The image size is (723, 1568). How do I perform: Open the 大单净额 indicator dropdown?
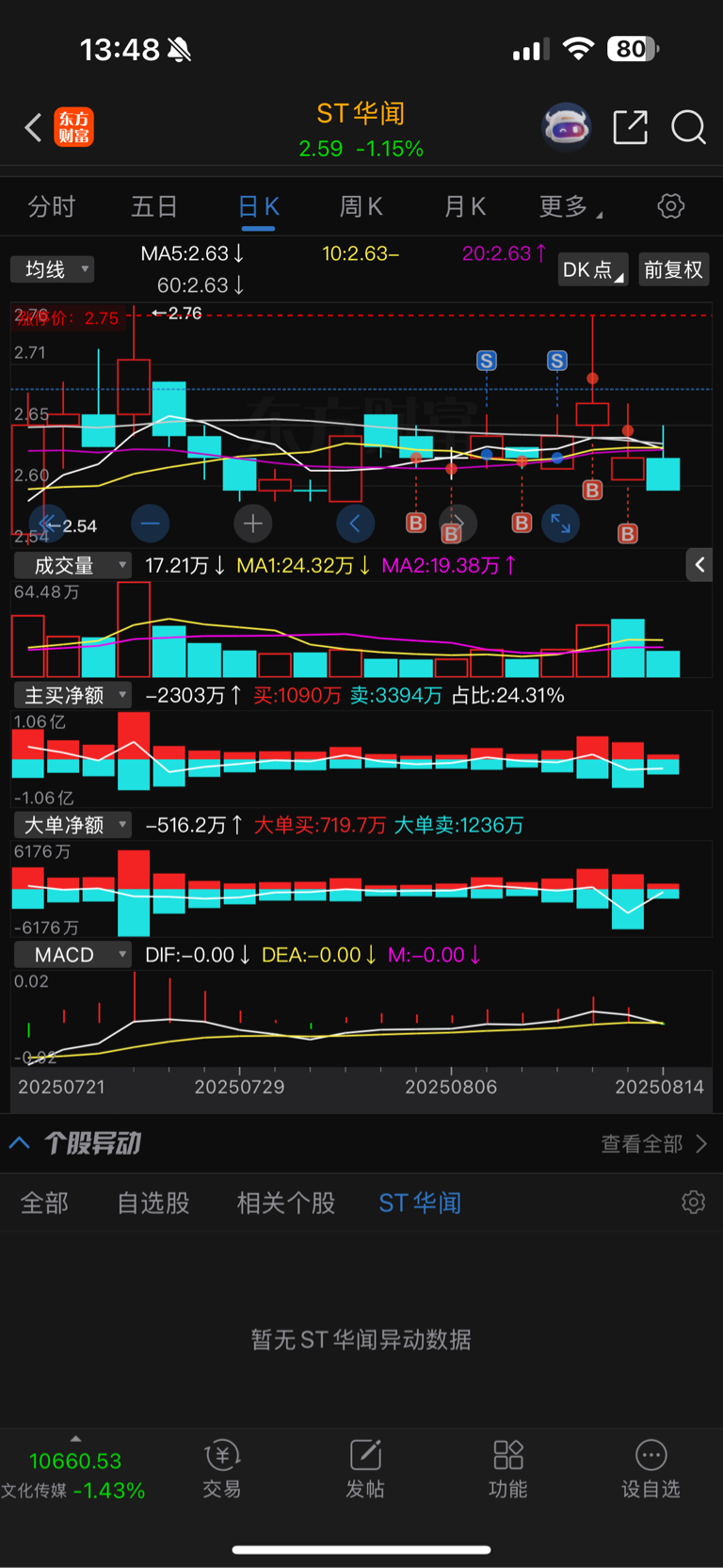click(72, 825)
